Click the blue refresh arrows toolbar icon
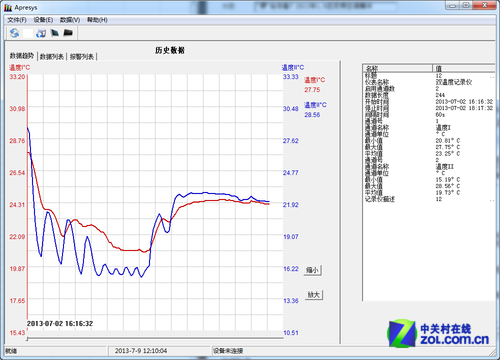Image resolution: width=500 pixels, height=360 pixels. tap(14, 33)
